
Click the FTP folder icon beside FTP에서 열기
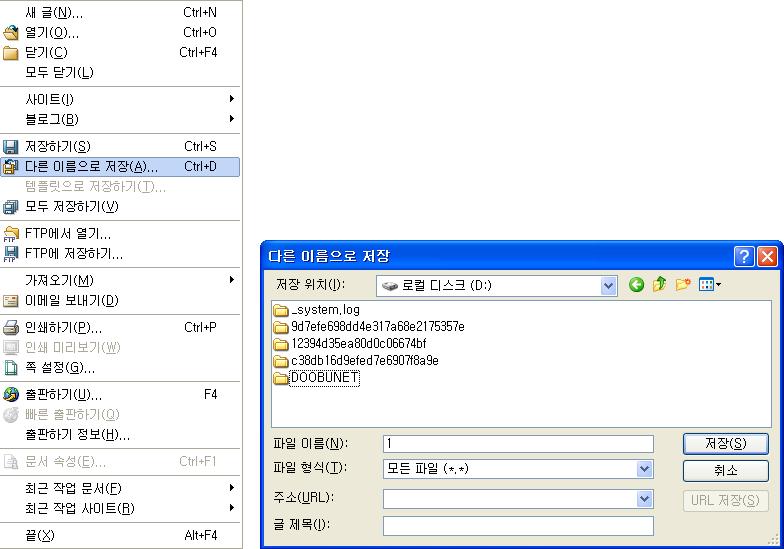coord(10,234)
